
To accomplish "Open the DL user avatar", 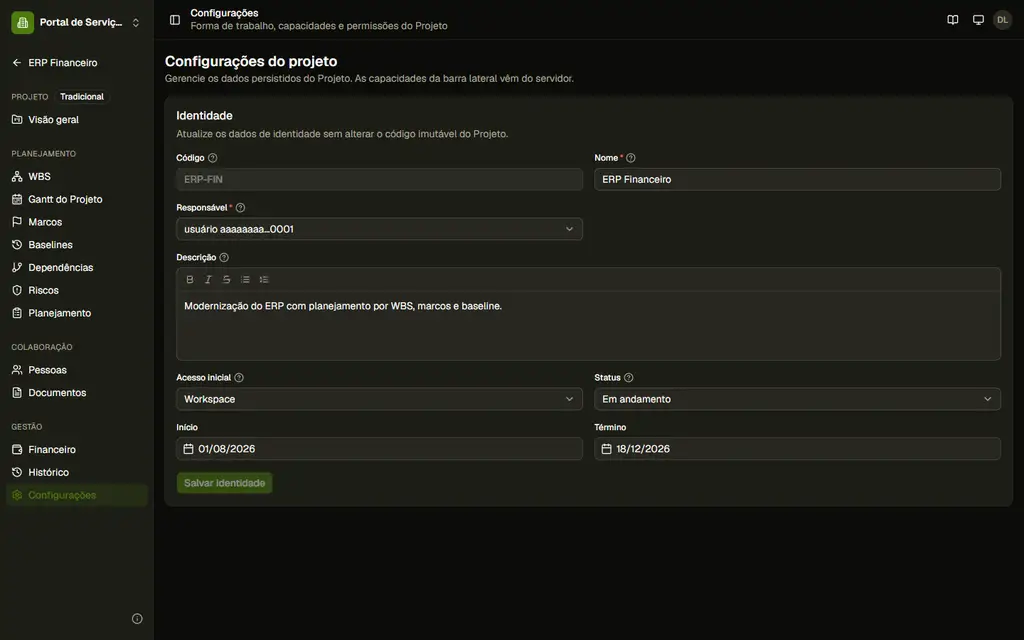I will [1002, 20].
